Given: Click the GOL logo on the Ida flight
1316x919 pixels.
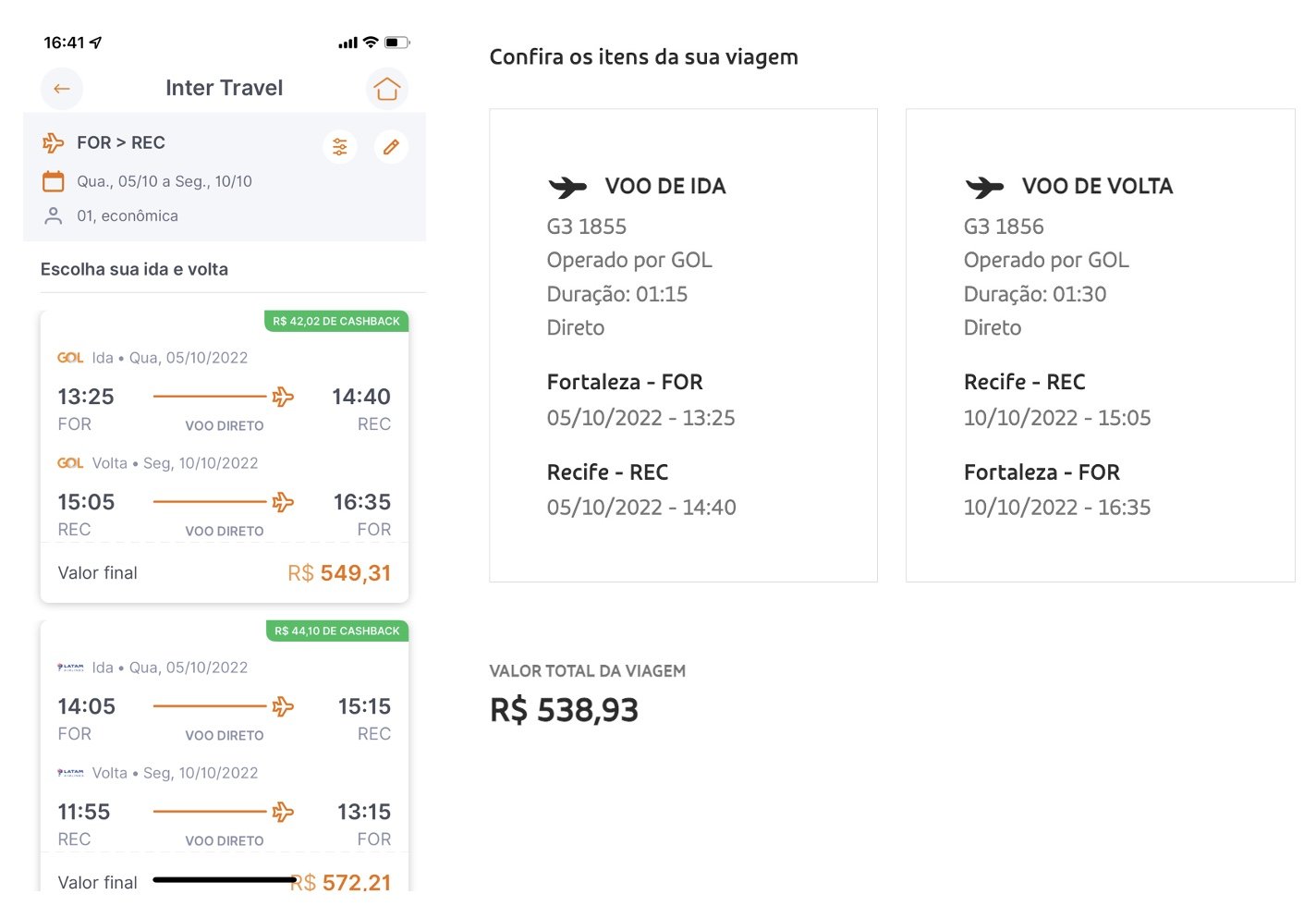Looking at the screenshot, I should [x=70, y=358].
